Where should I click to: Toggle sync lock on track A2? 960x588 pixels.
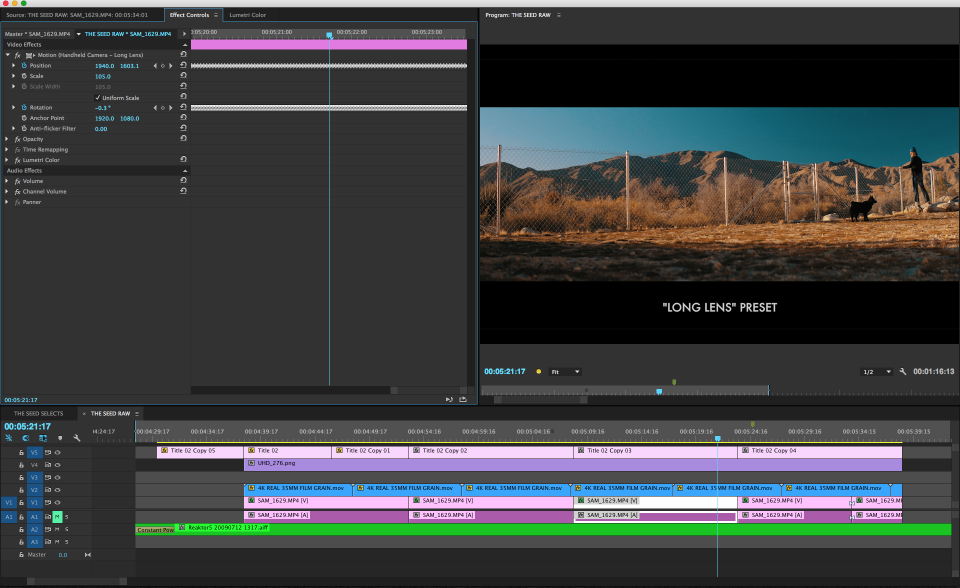tap(48, 529)
